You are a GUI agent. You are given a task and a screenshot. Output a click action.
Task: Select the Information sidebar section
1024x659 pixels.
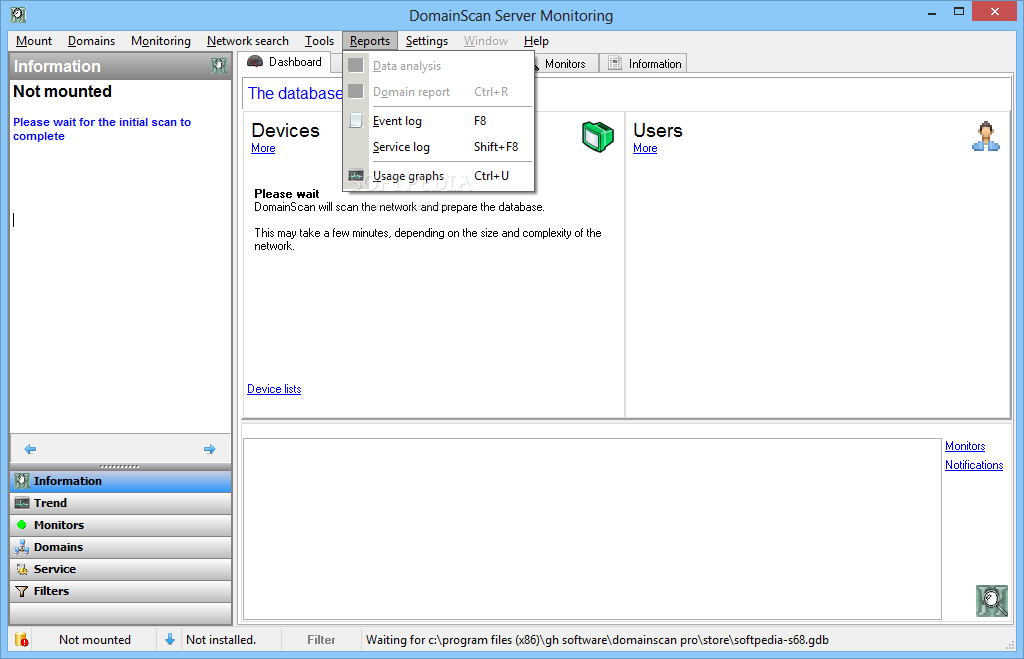(x=121, y=481)
